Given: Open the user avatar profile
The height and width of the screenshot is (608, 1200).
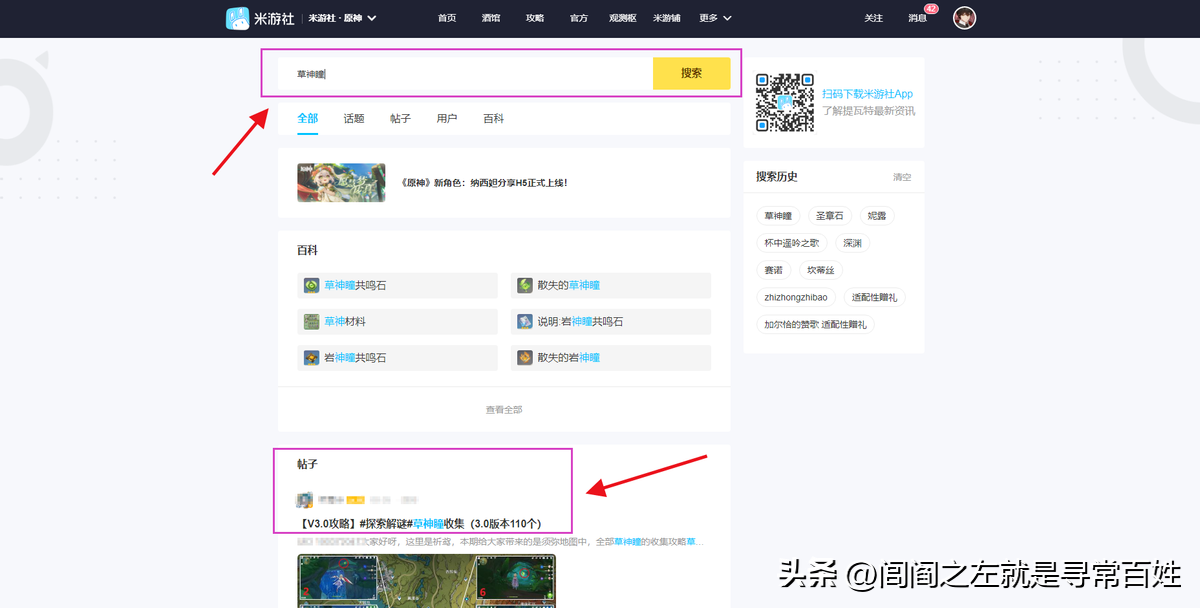Looking at the screenshot, I should click(x=964, y=18).
